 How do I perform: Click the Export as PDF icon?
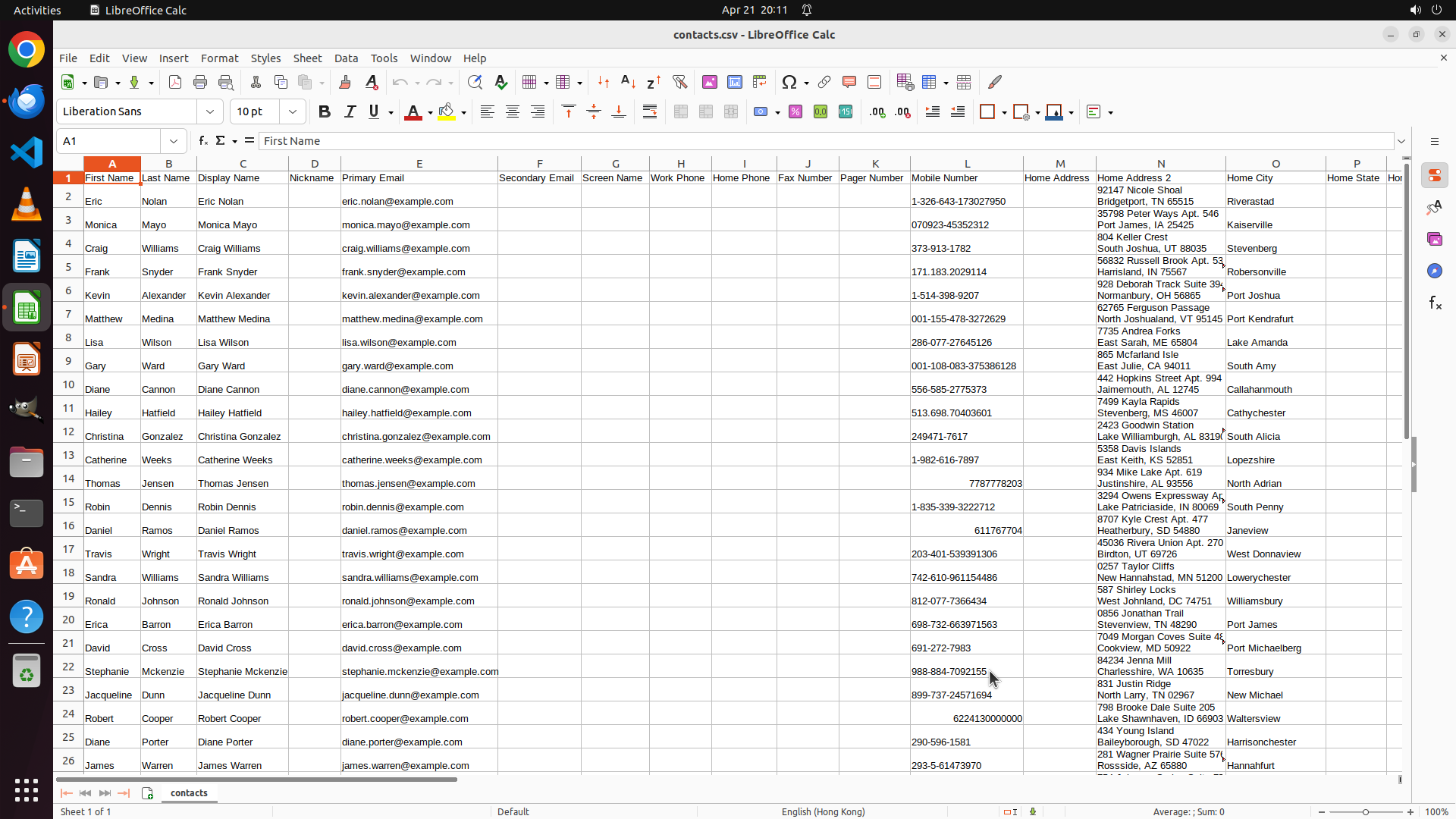point(175,82)
